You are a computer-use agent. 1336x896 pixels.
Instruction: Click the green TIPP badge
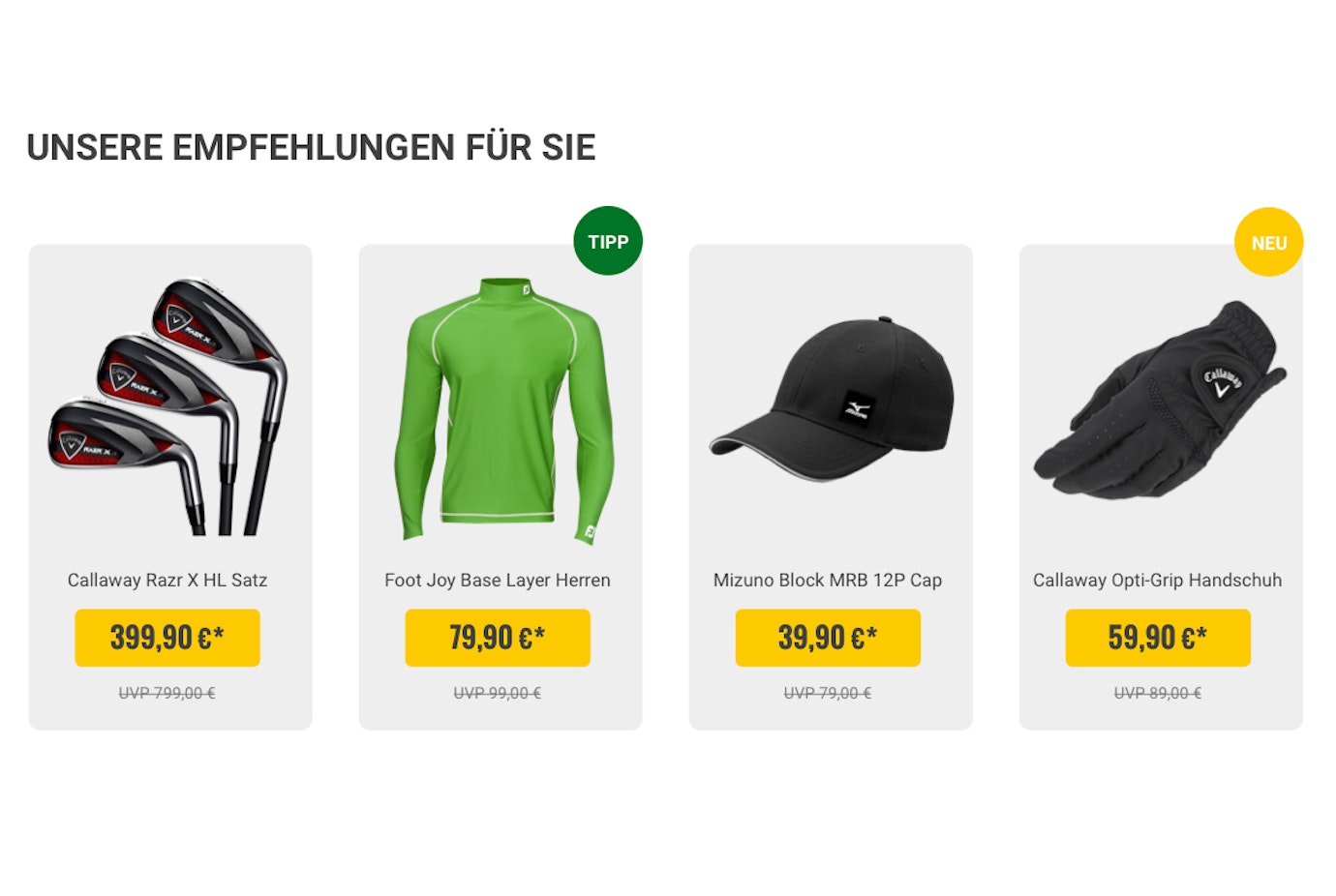pos(608,241)
